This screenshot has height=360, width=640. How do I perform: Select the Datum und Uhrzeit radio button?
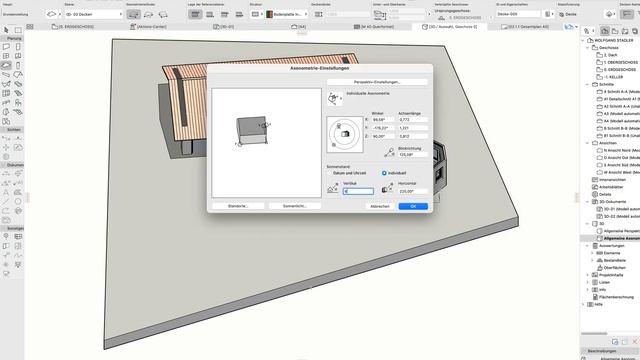click(x=329, y=173)
